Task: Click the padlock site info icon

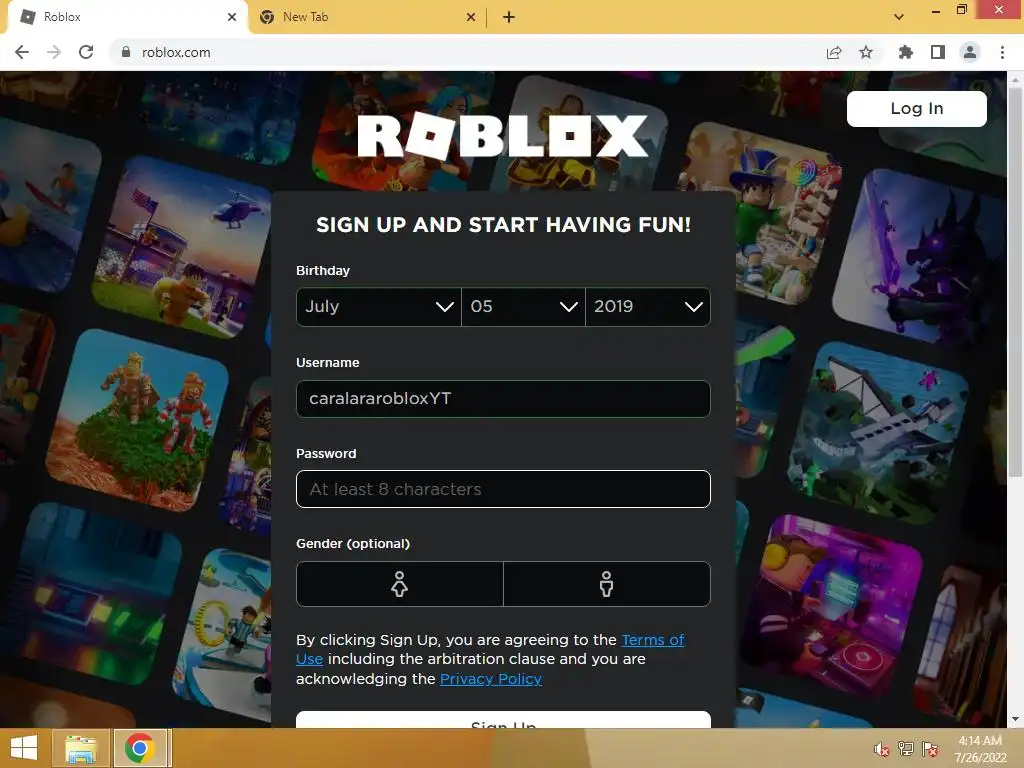Action: click(126, 52)
